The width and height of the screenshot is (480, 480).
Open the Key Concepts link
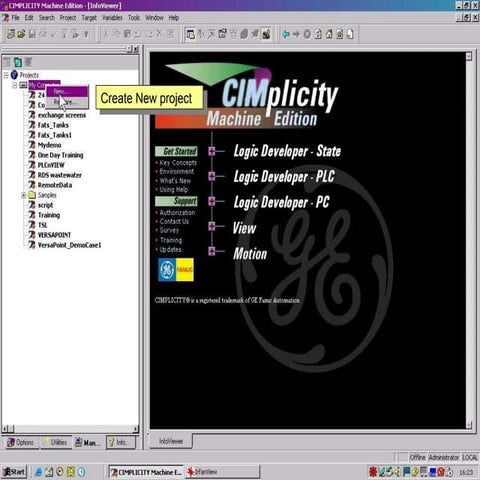[x=178, y=163]
